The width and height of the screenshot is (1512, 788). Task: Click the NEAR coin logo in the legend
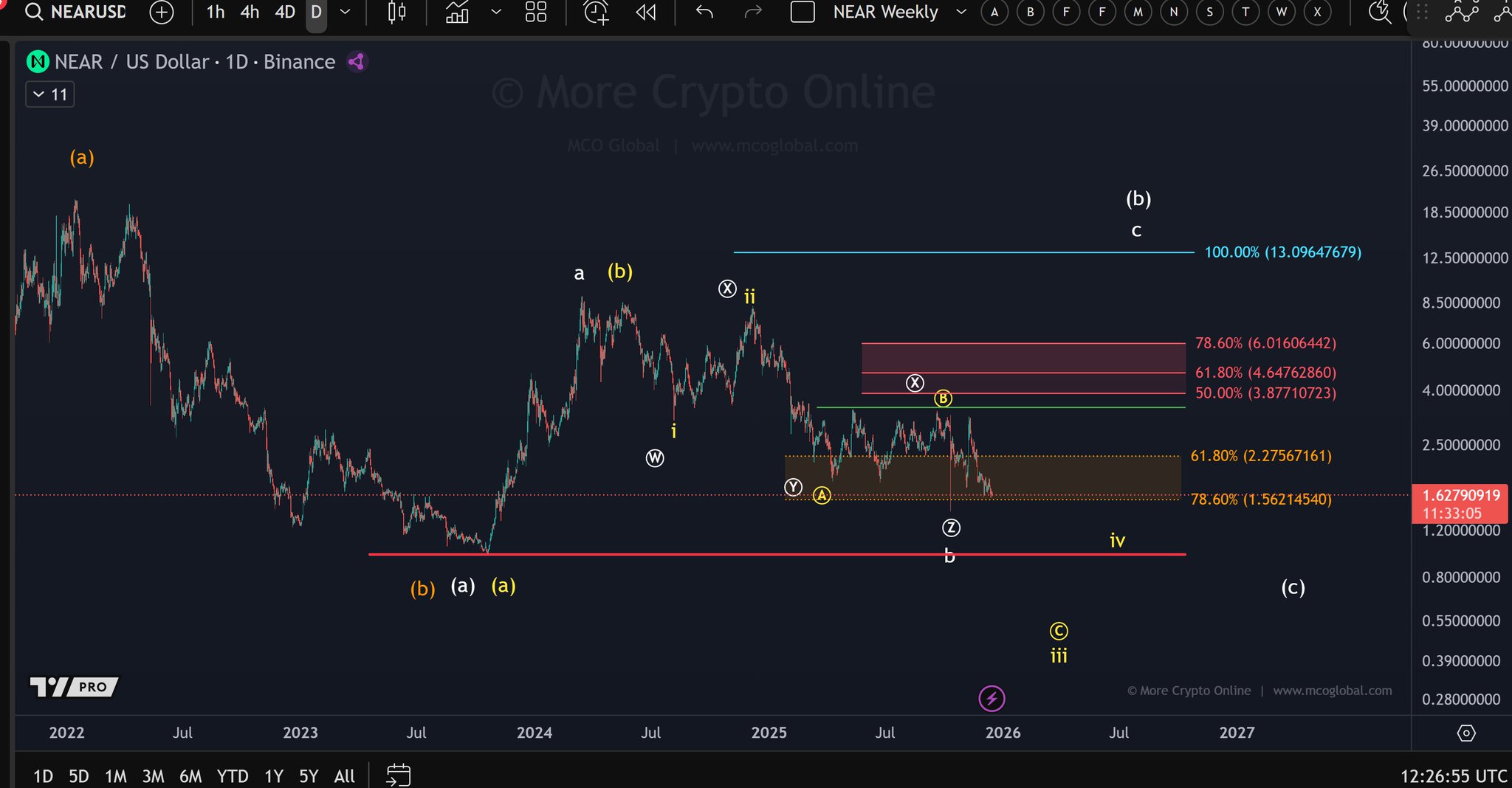37,62
